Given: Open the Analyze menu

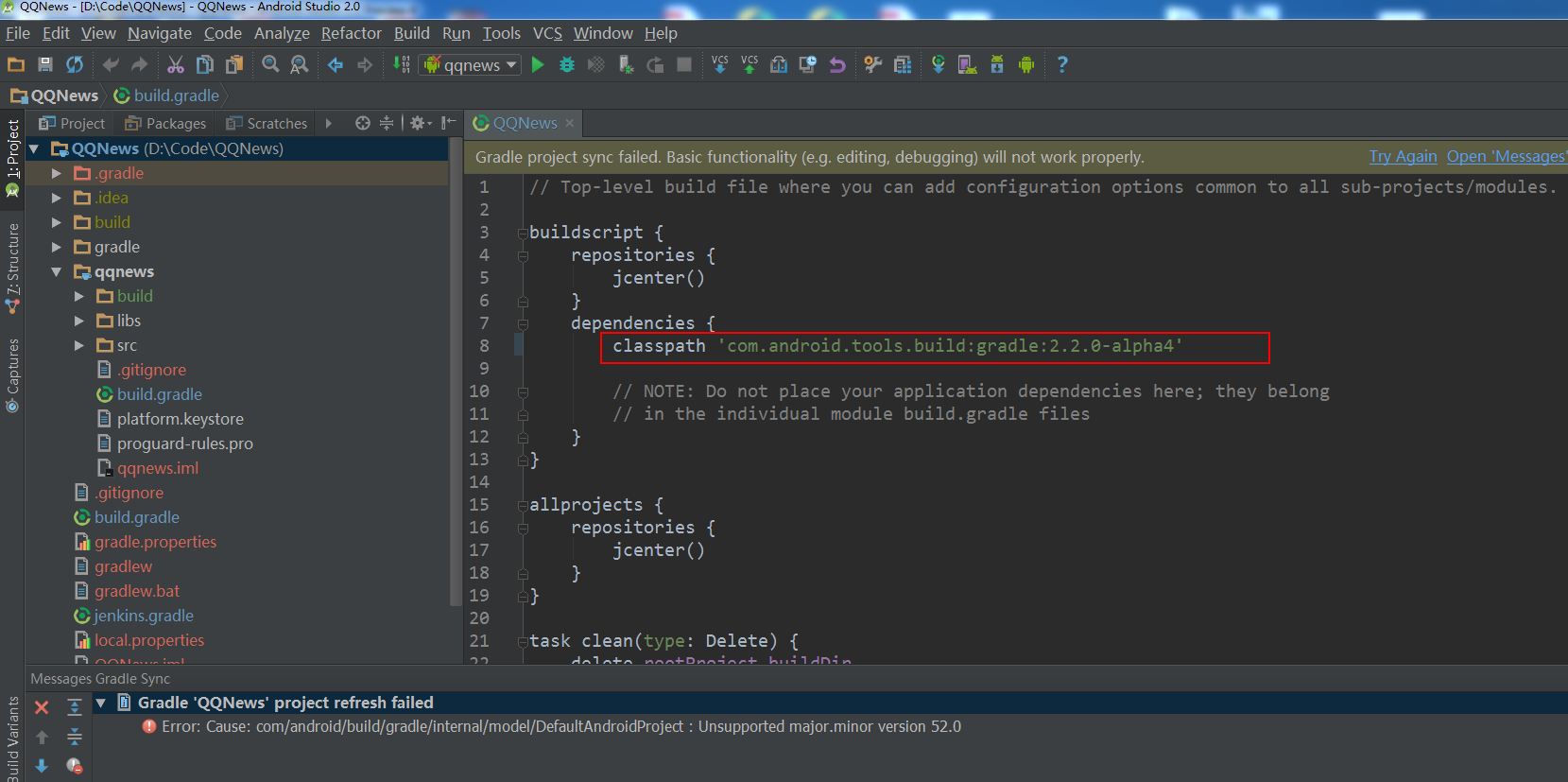Looking at the screenshot, I should pyautogui.click(x=282, y=33).
